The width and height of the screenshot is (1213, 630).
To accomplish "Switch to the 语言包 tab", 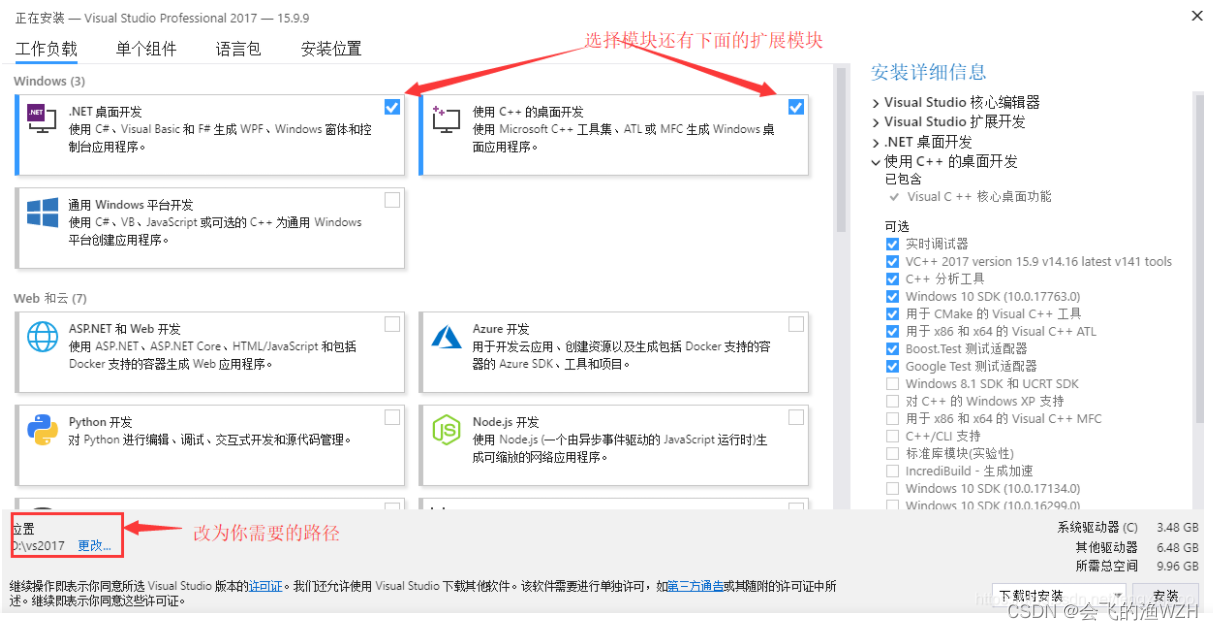I will (238, 49).
